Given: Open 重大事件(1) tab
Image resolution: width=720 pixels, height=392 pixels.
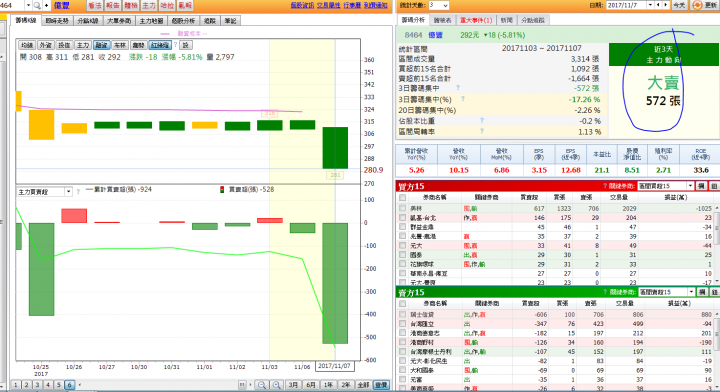Looking at the screenshot, I should 476,20.
